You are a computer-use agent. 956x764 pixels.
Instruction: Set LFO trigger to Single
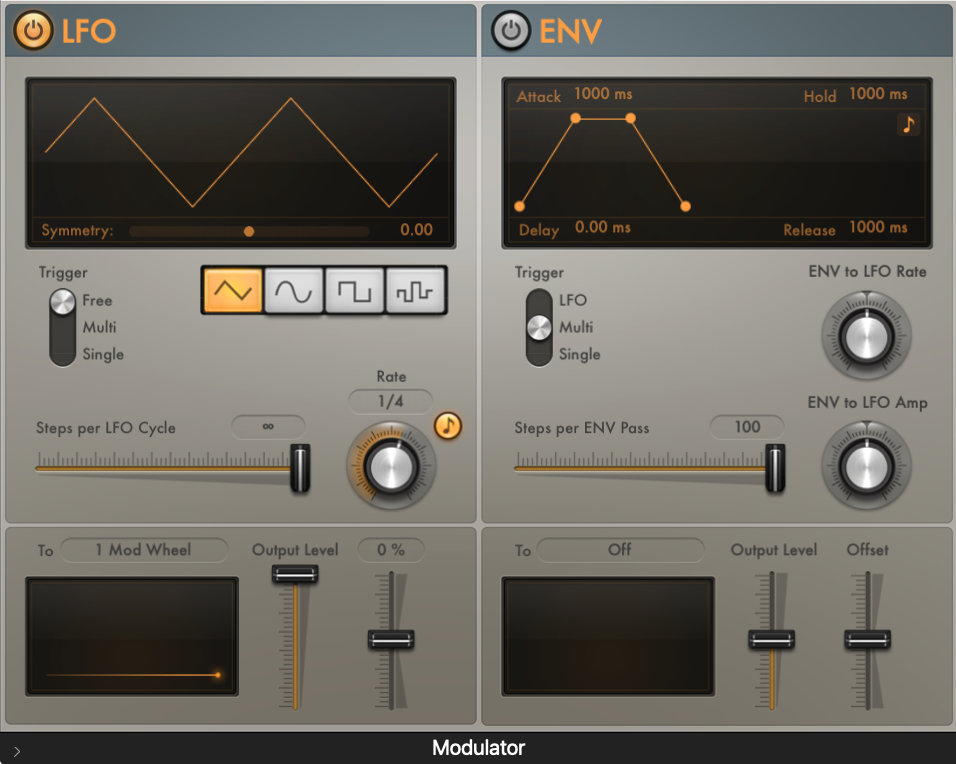tap(103, 354)
